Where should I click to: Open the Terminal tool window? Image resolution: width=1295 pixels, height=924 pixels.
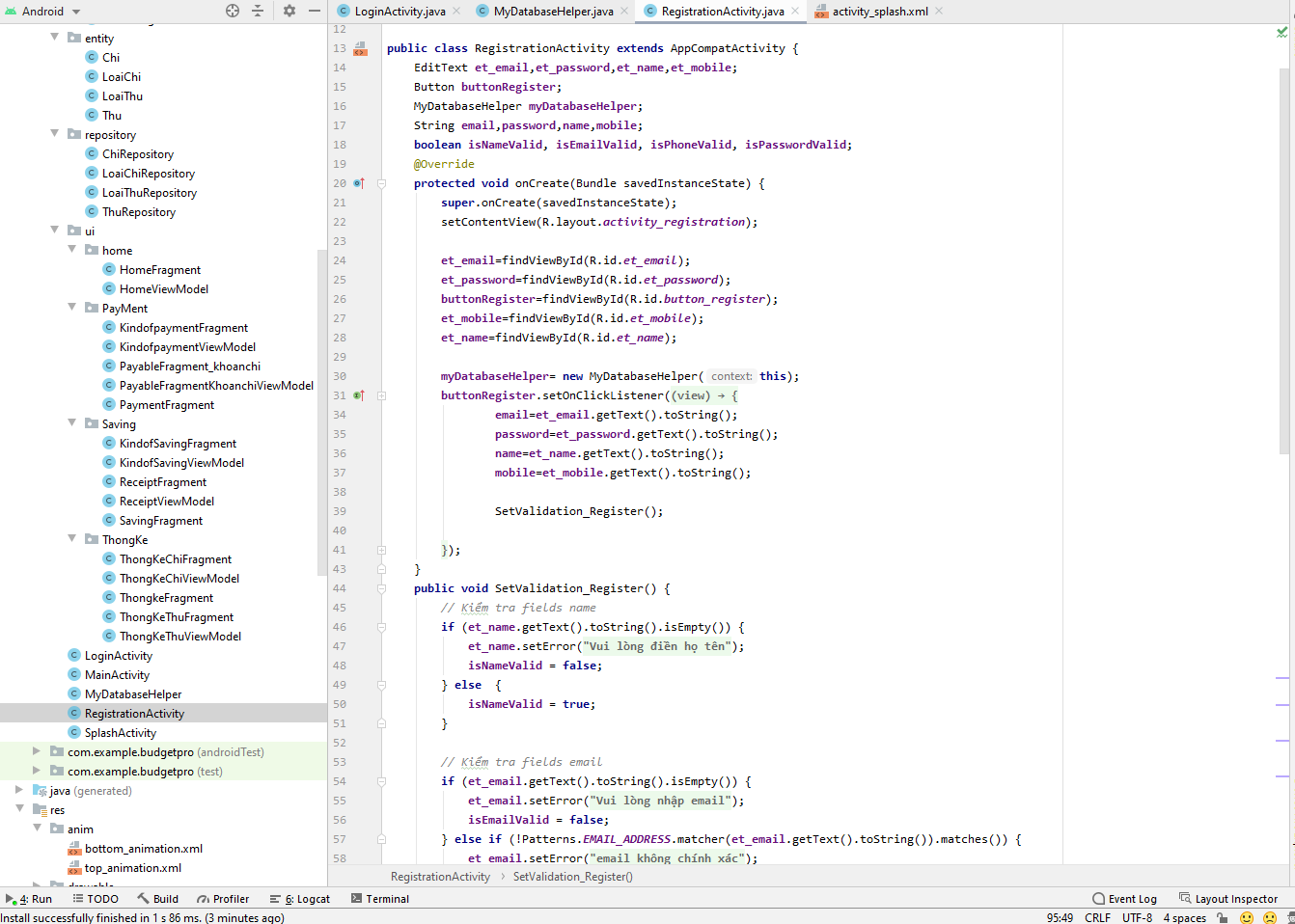[x=380, y=899]
